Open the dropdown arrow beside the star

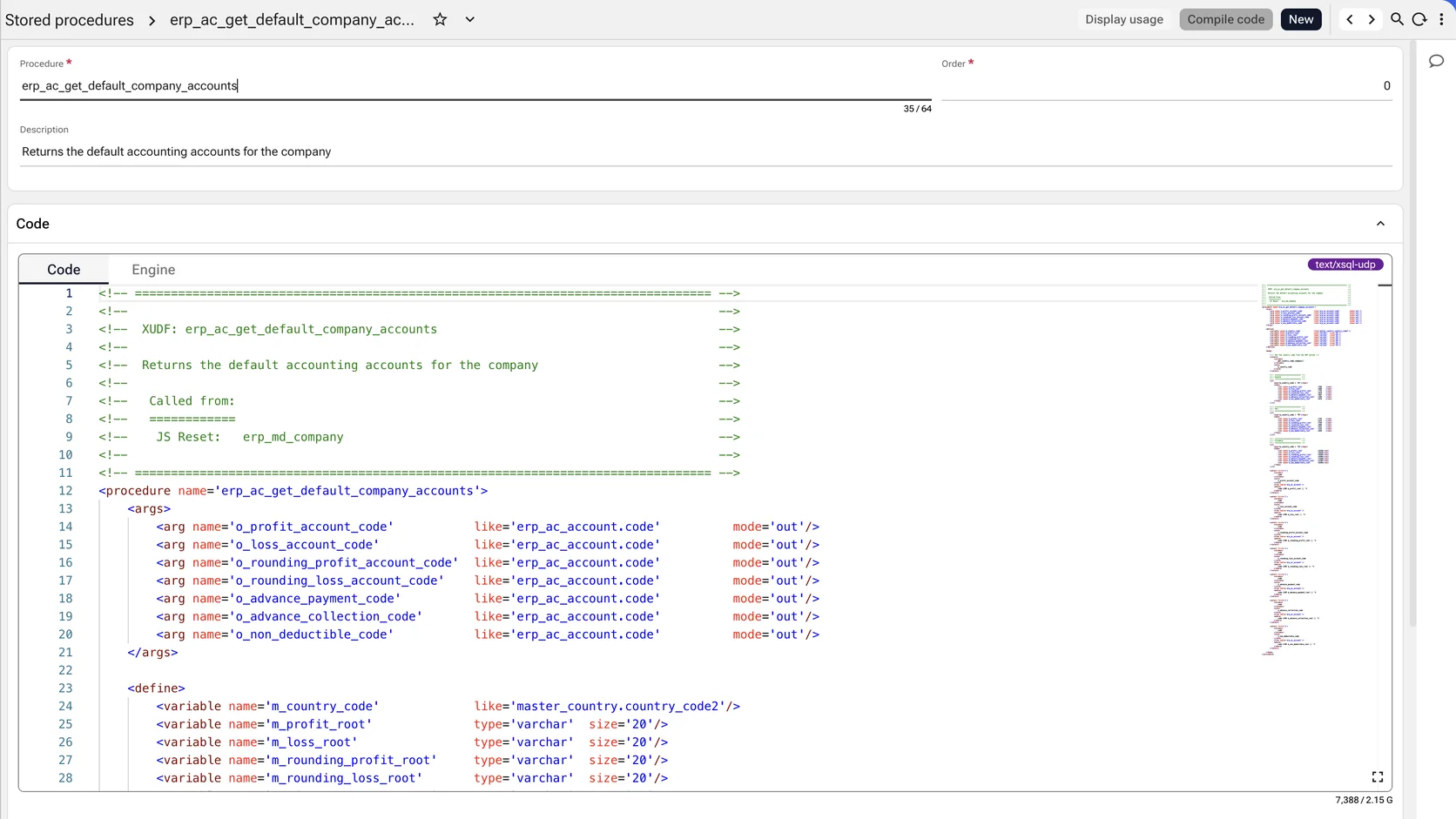pos(469,19)
